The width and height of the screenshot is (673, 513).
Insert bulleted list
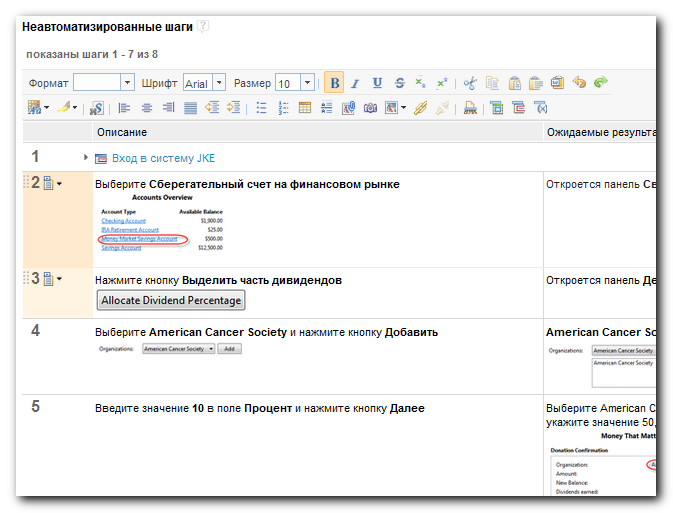(x=261, y=108)
